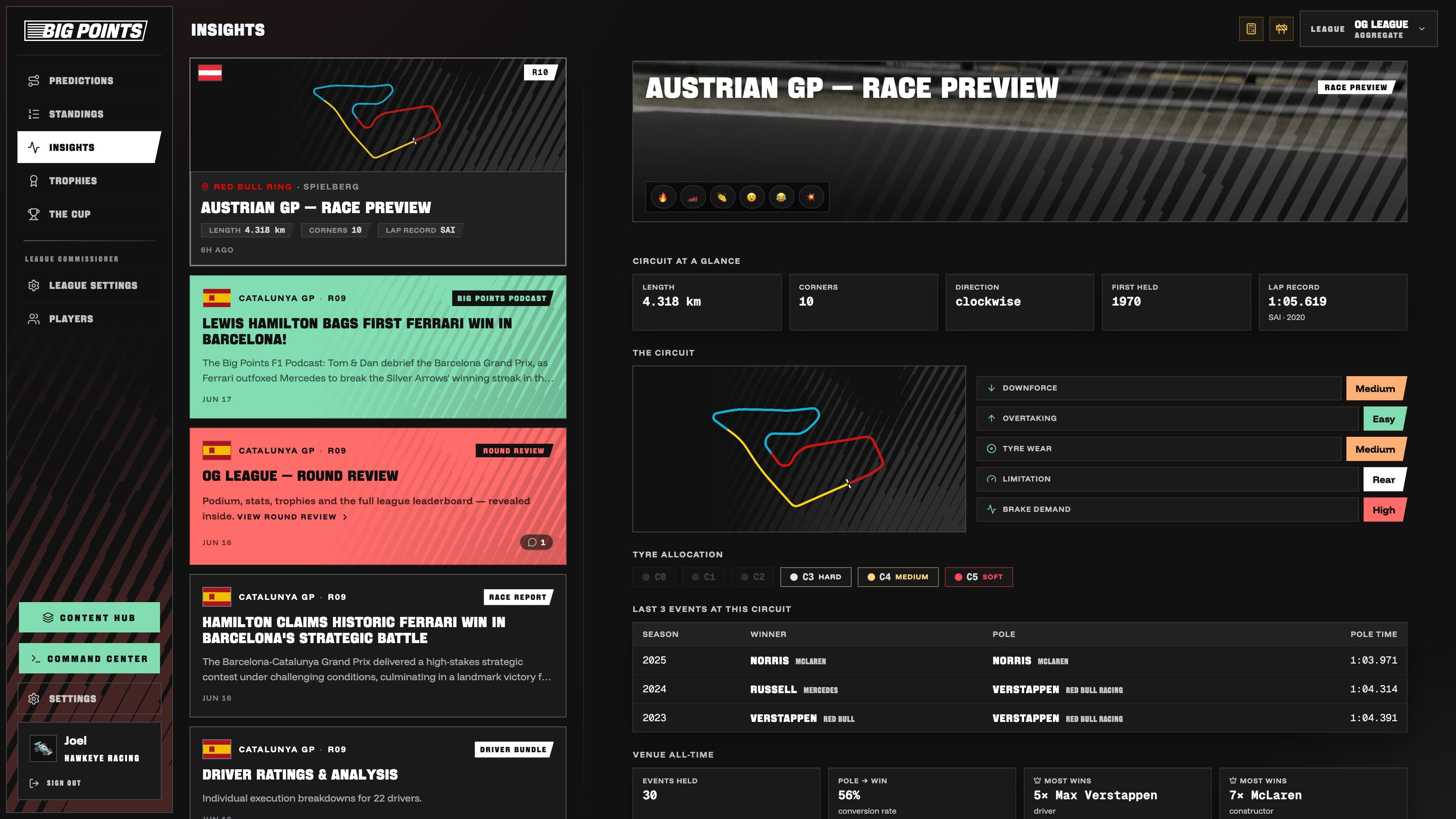Click the Race Preview badge on the banner

point(1356,87)
